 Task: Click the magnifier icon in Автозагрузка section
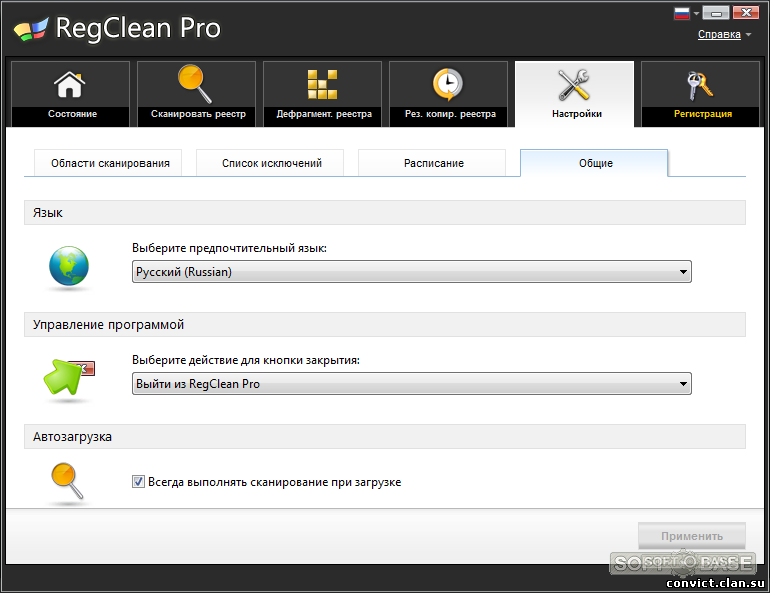point(67,481)
